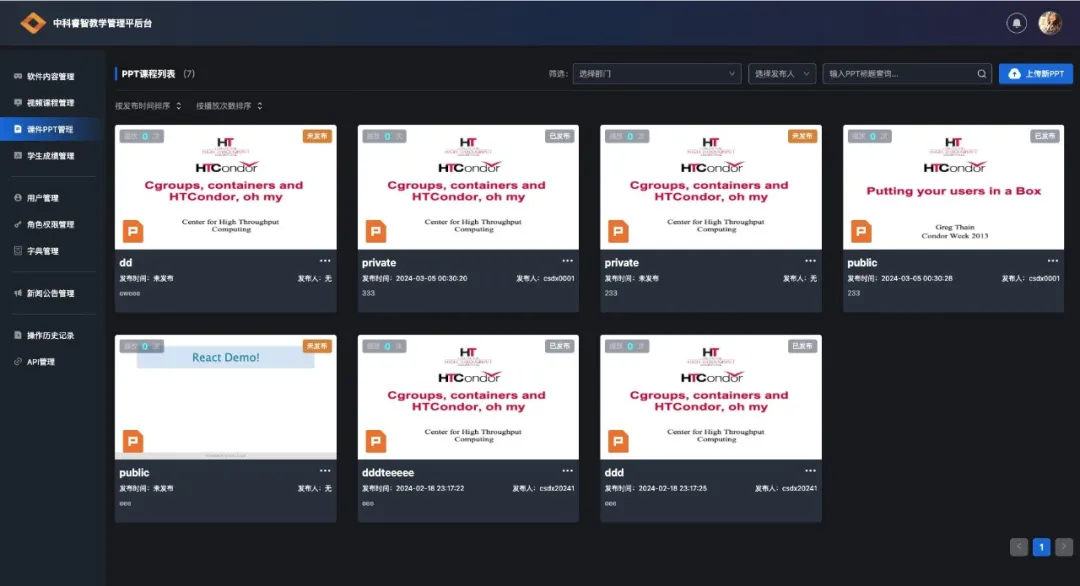Open more options for the ddd card
1080x586 pixels.
click(810, 471)
